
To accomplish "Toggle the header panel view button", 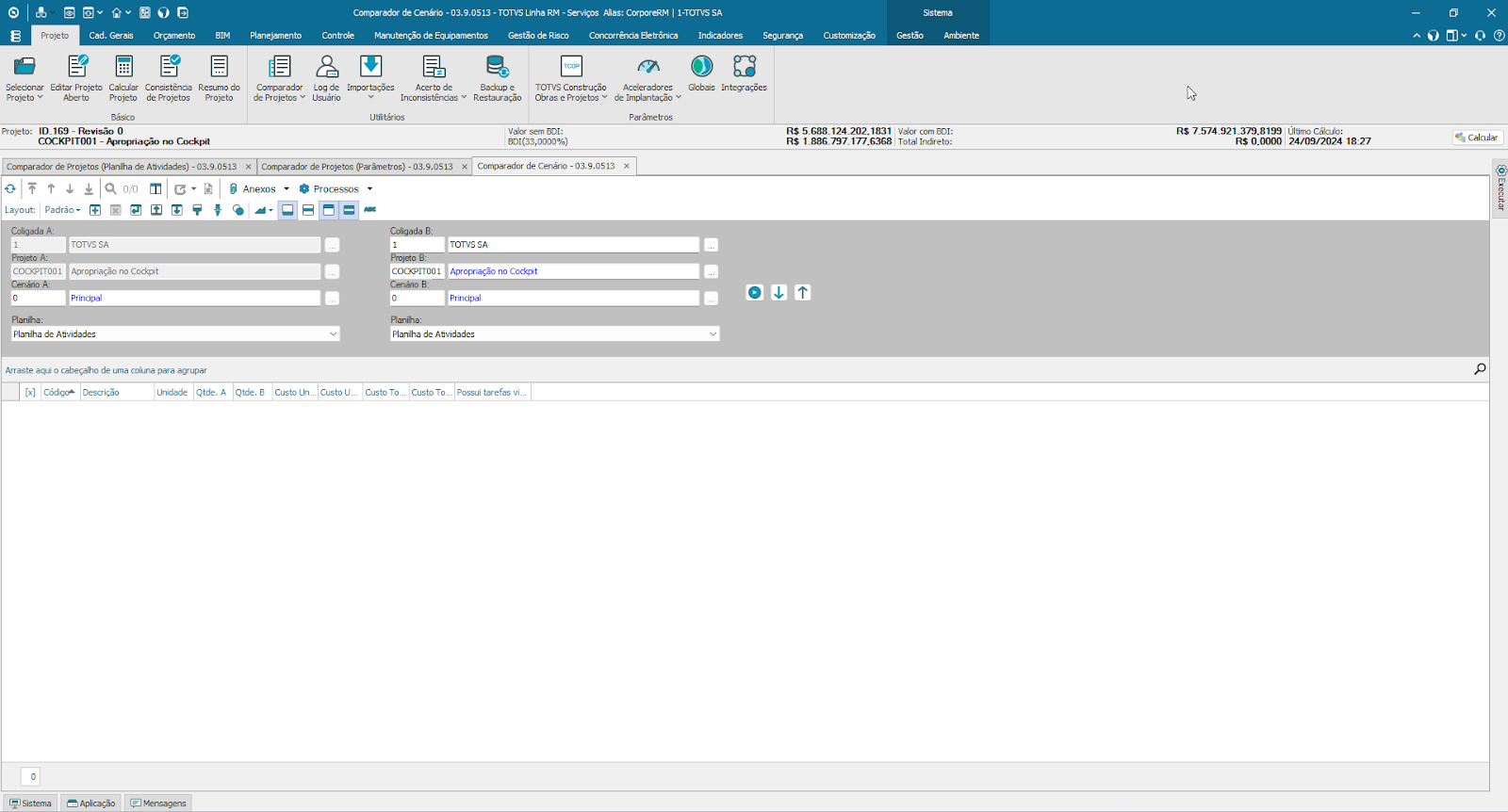I will [x=329, y=210].
